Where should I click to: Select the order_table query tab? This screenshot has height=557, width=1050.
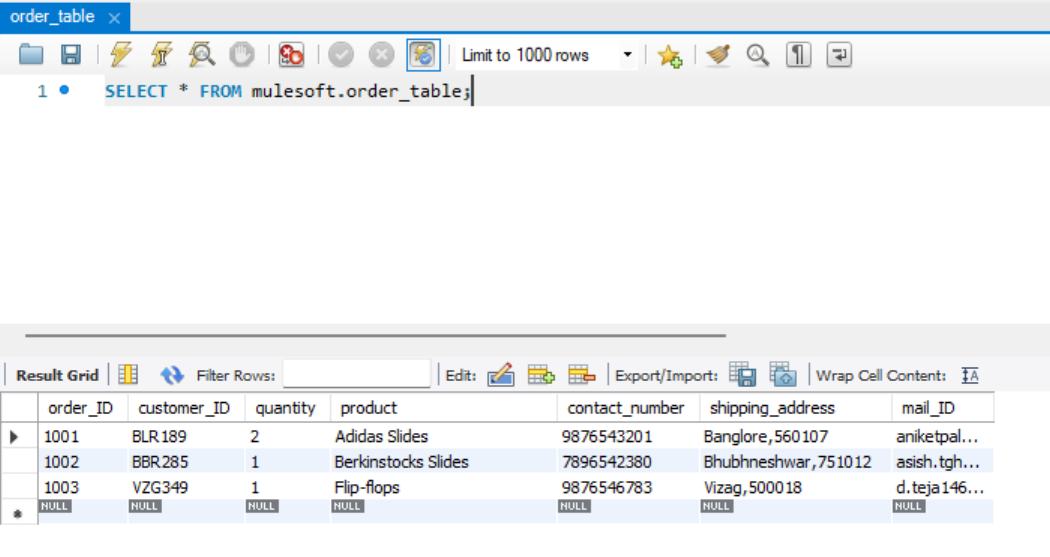52,17
